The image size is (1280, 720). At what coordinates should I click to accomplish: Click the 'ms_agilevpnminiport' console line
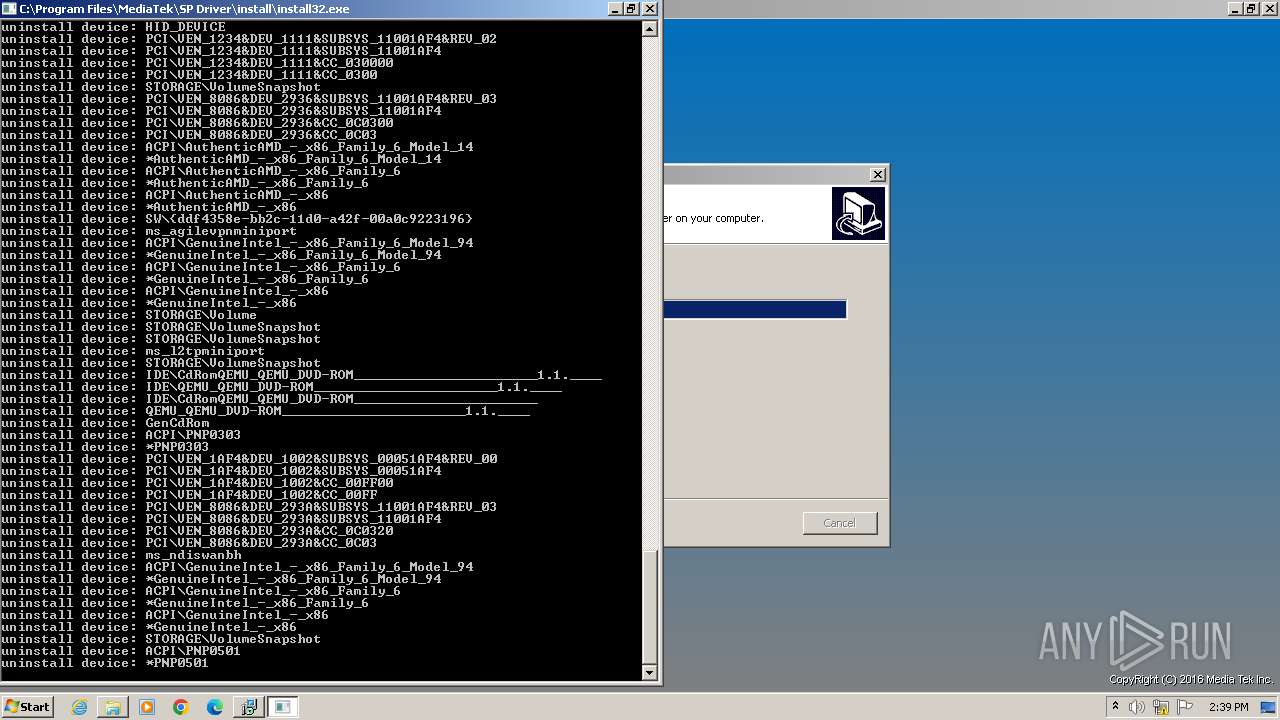[x=149, y=231]
